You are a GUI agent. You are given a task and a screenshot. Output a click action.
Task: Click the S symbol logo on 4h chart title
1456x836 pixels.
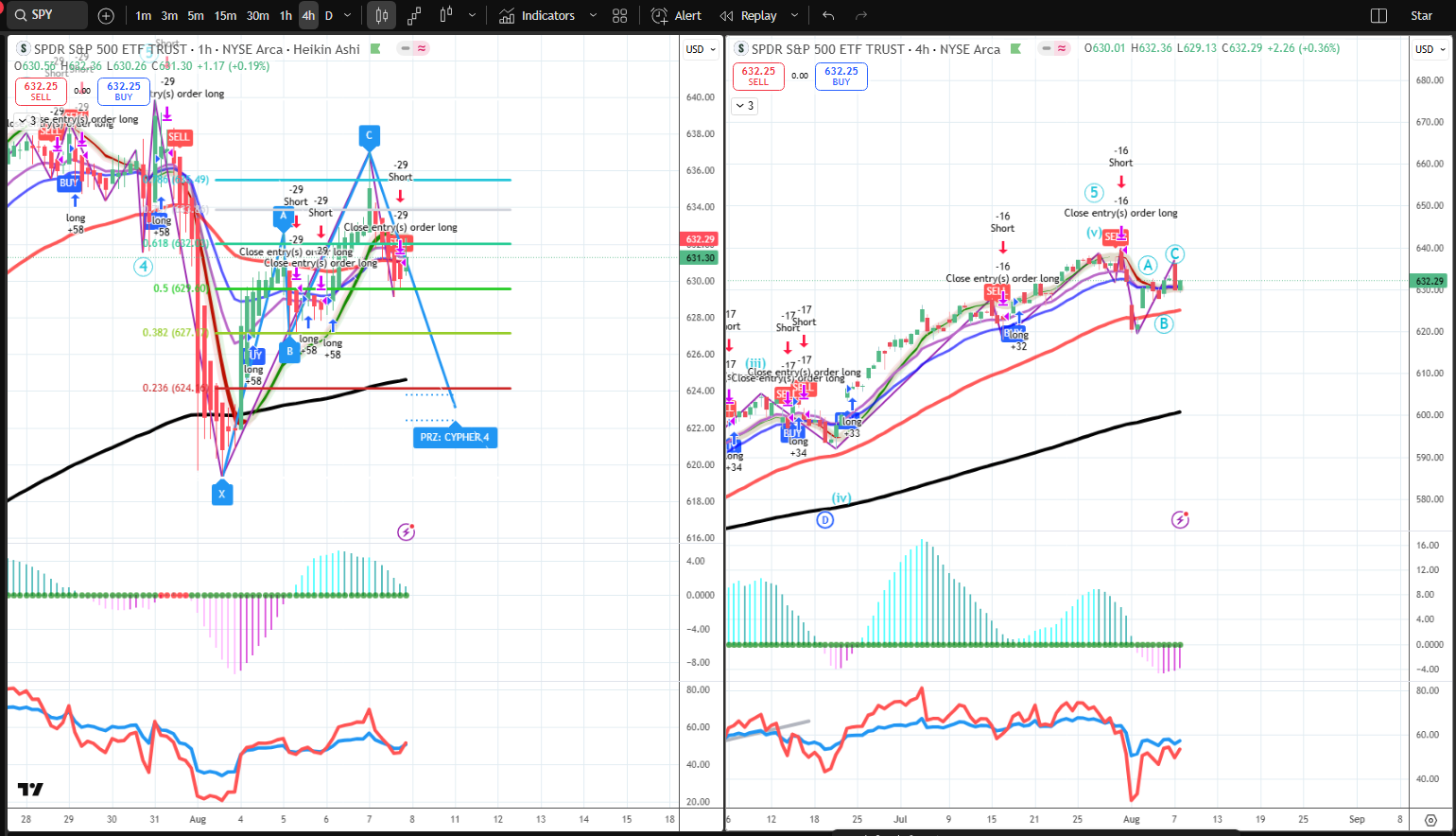[x=741, y=49]
